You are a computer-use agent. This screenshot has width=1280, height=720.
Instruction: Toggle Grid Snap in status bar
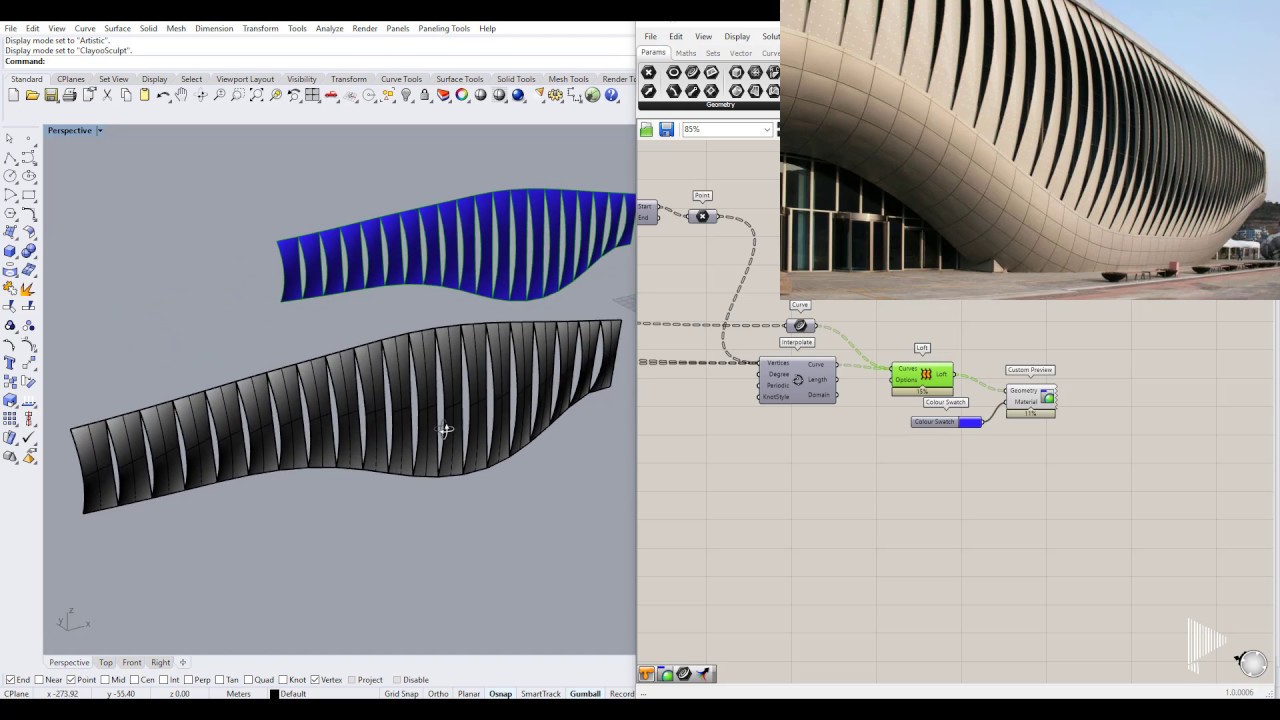(x=401, y=694)
